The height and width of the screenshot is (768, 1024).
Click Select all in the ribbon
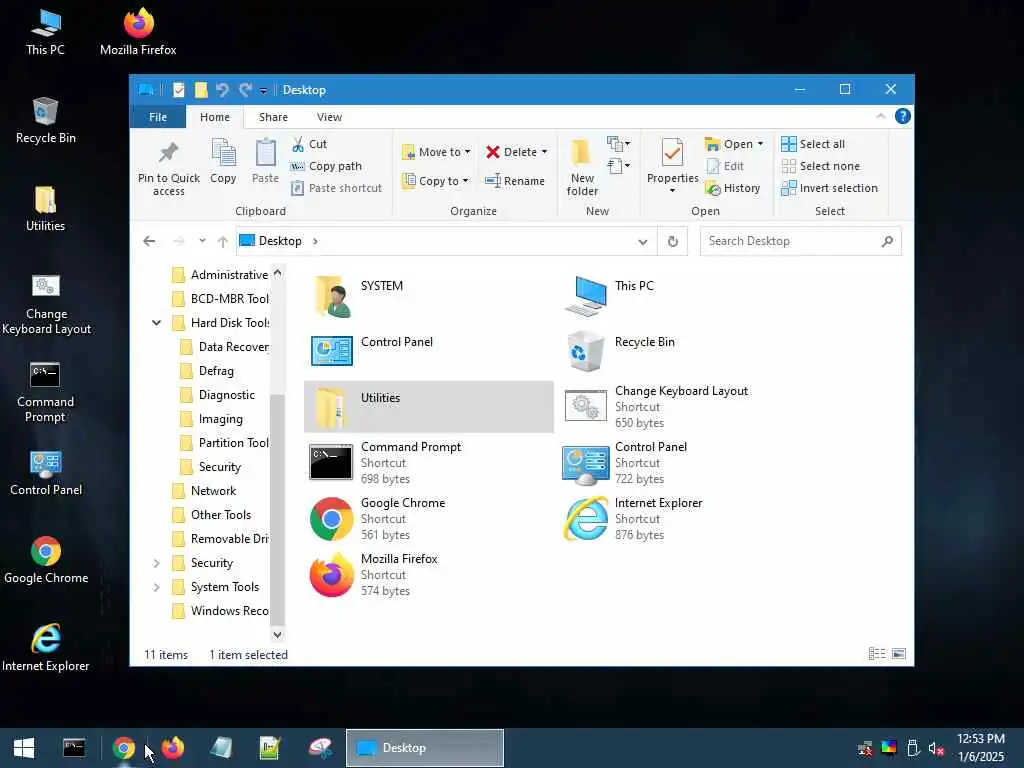tap(813, 144)
